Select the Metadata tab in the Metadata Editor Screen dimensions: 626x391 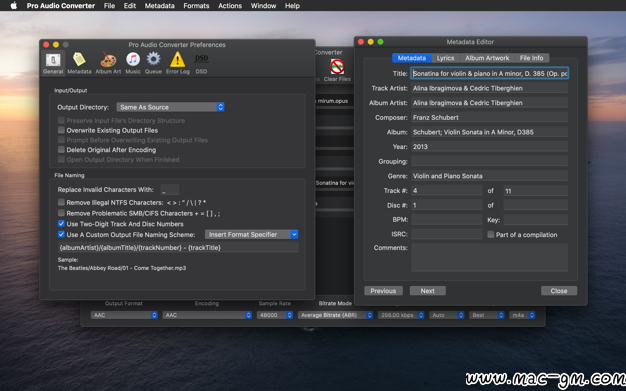(x=412, y=58)
